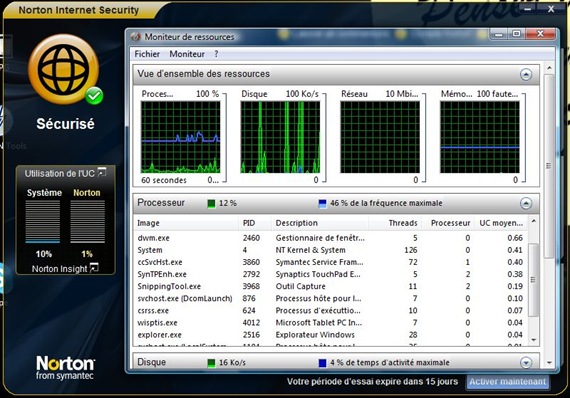The height and width of the screenshot is (398, 570).
Task: Click the Resource Monitor title bar icon
Action: click(x=136, y=37)
